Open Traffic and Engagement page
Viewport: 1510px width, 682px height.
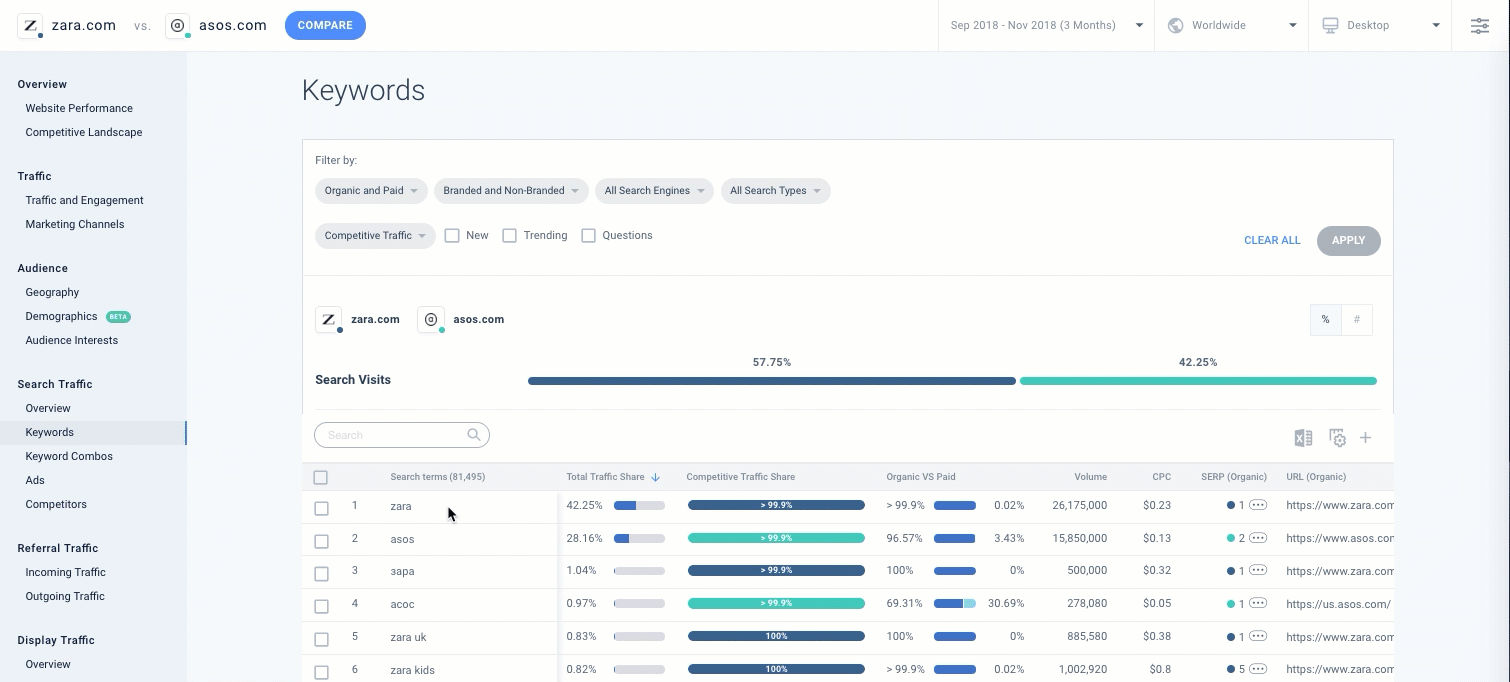point(85,200)
